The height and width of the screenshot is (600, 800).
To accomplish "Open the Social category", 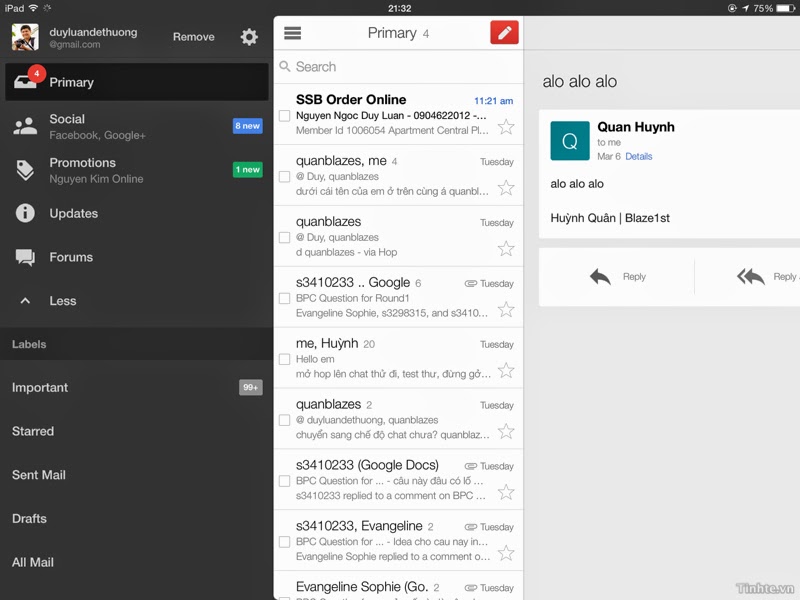I will pyautogui.click(x=137, y=126).
